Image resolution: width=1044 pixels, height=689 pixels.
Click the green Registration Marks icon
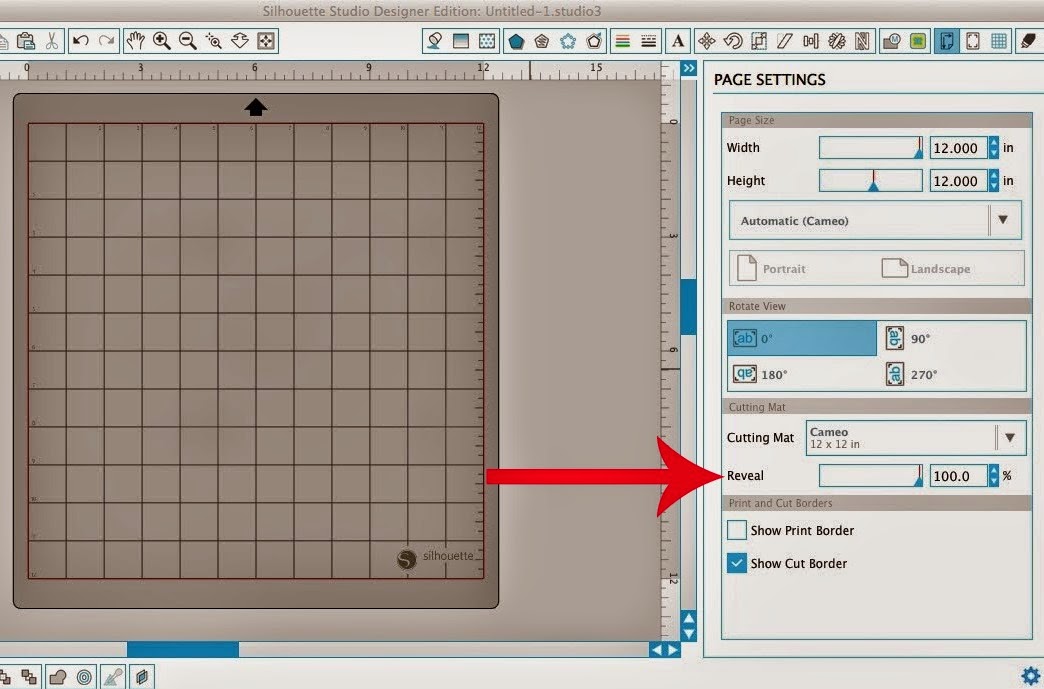(917, 41)
